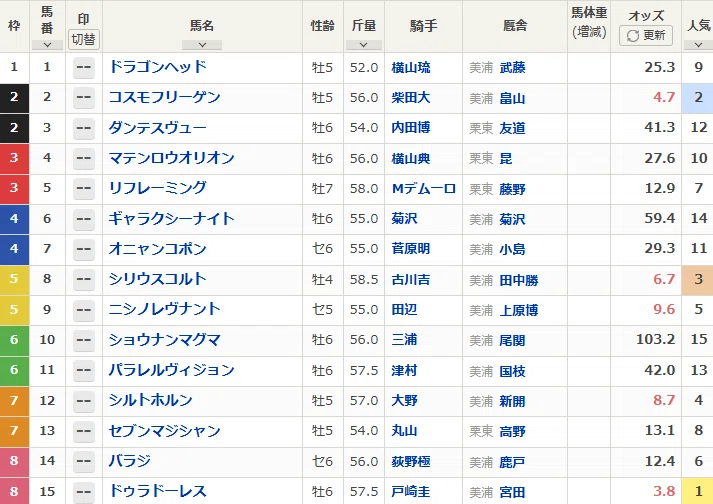Open mark selector for シリウスコルト
Screen dimensions: 713x504
point(84,279)
